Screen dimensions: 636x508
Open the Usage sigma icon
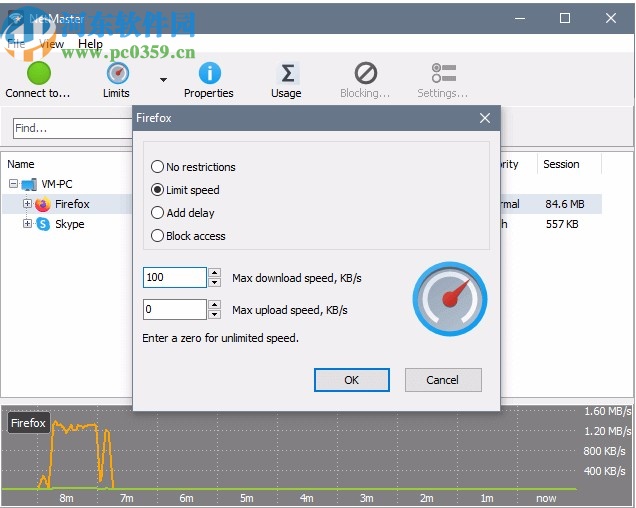[x=288, y=73]
